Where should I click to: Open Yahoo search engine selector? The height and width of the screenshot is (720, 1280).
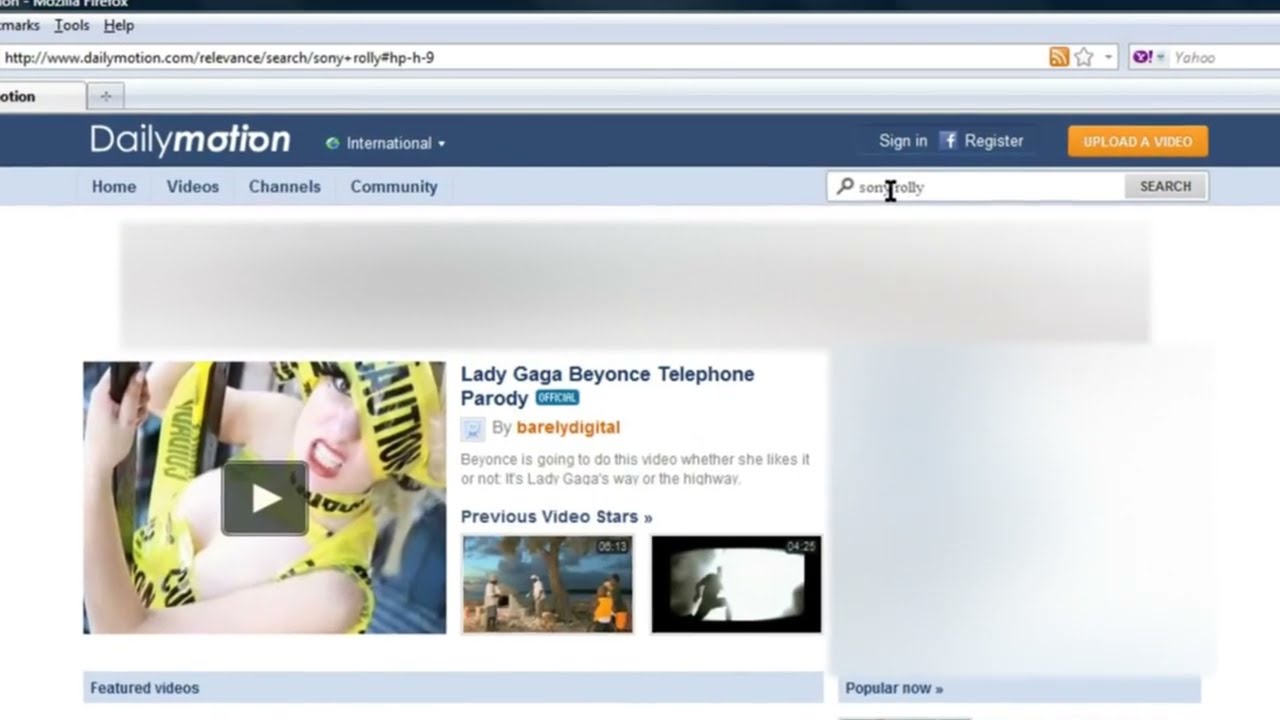pyautogui.click(x=1148, y=58)
